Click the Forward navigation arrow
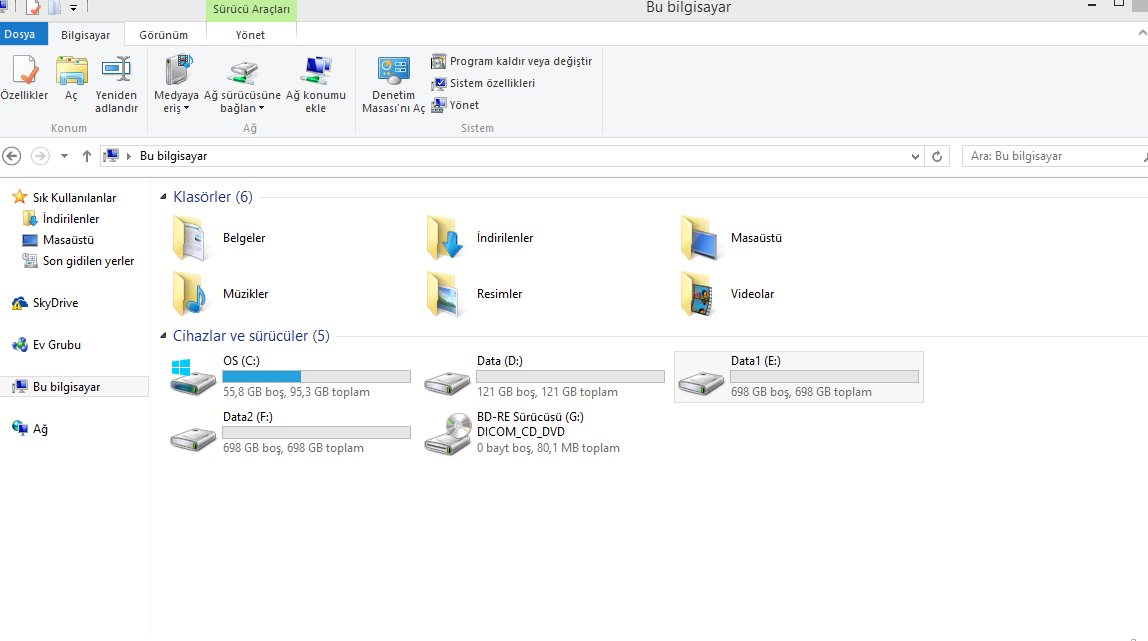Screen dimensions: 1148x641 point(40,156)
